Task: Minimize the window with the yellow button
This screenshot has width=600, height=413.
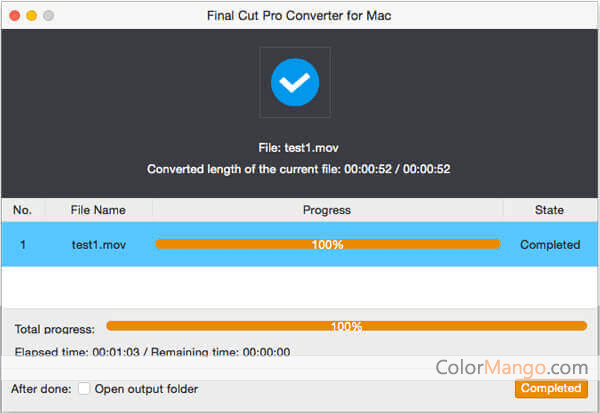Action: (31, 16)
